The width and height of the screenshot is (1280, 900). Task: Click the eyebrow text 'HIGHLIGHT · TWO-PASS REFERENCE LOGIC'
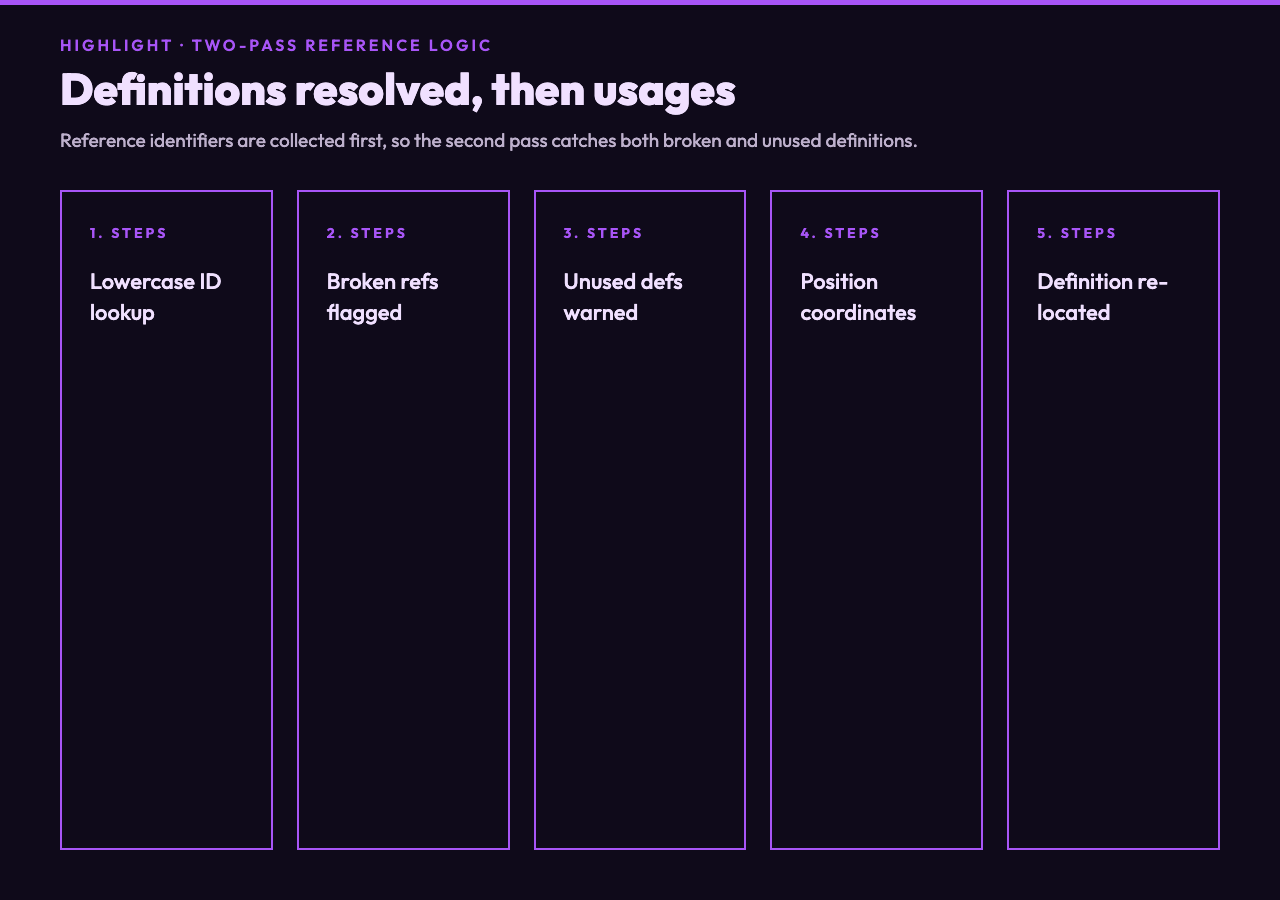276,45
